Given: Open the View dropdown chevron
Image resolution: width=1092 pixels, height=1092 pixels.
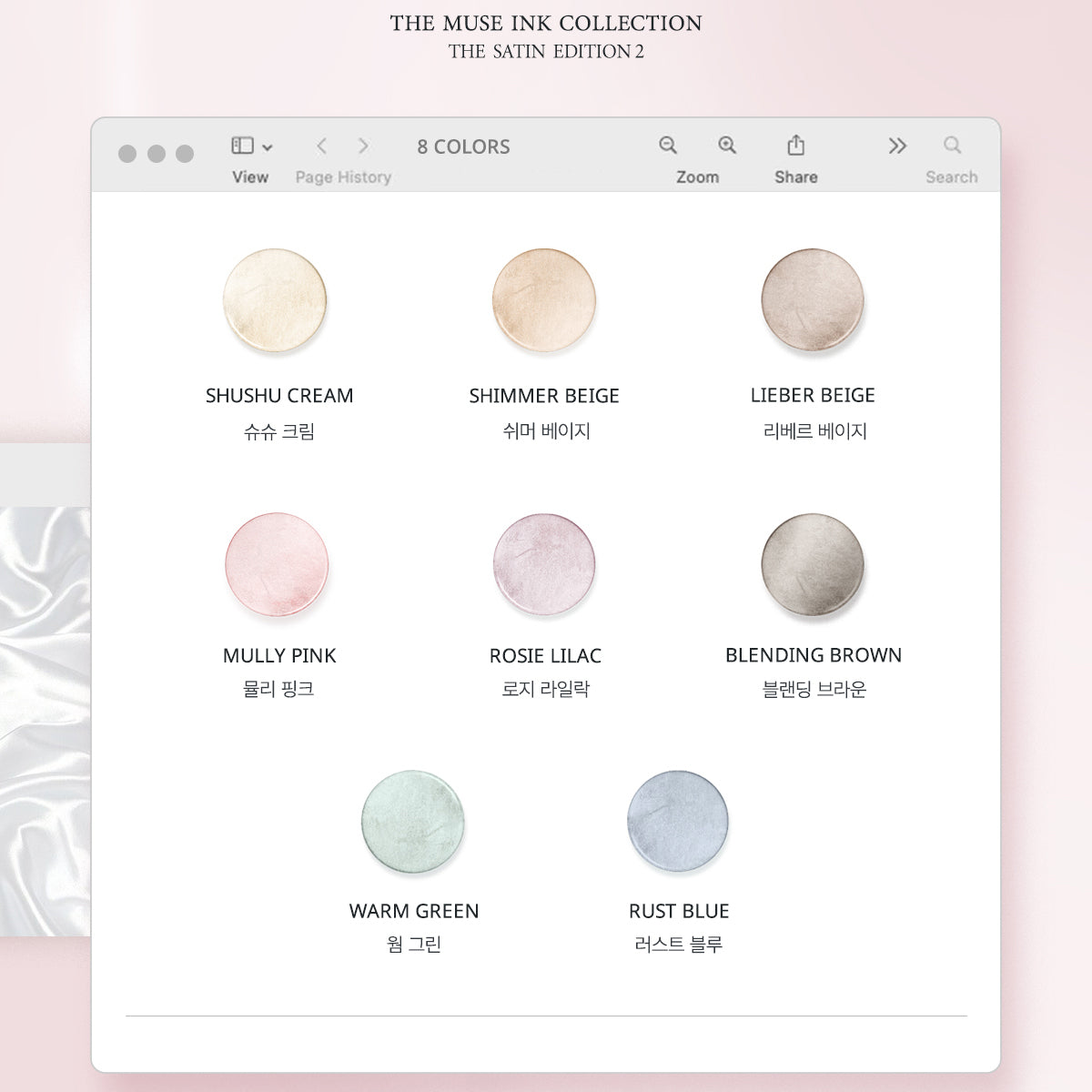Looking at the screenshot, I should 268,147.
